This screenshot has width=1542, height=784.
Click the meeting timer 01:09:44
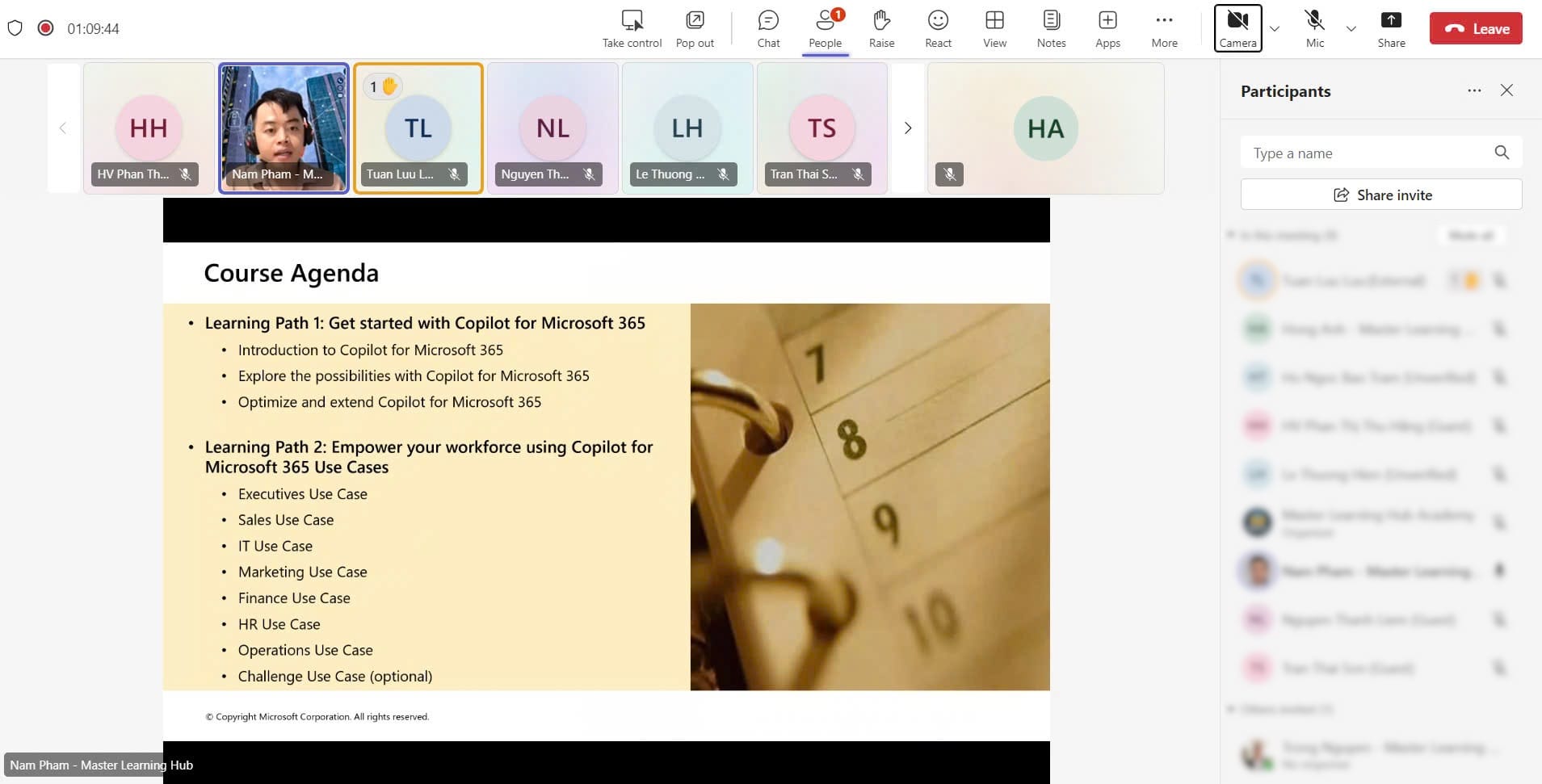[93, 28]
